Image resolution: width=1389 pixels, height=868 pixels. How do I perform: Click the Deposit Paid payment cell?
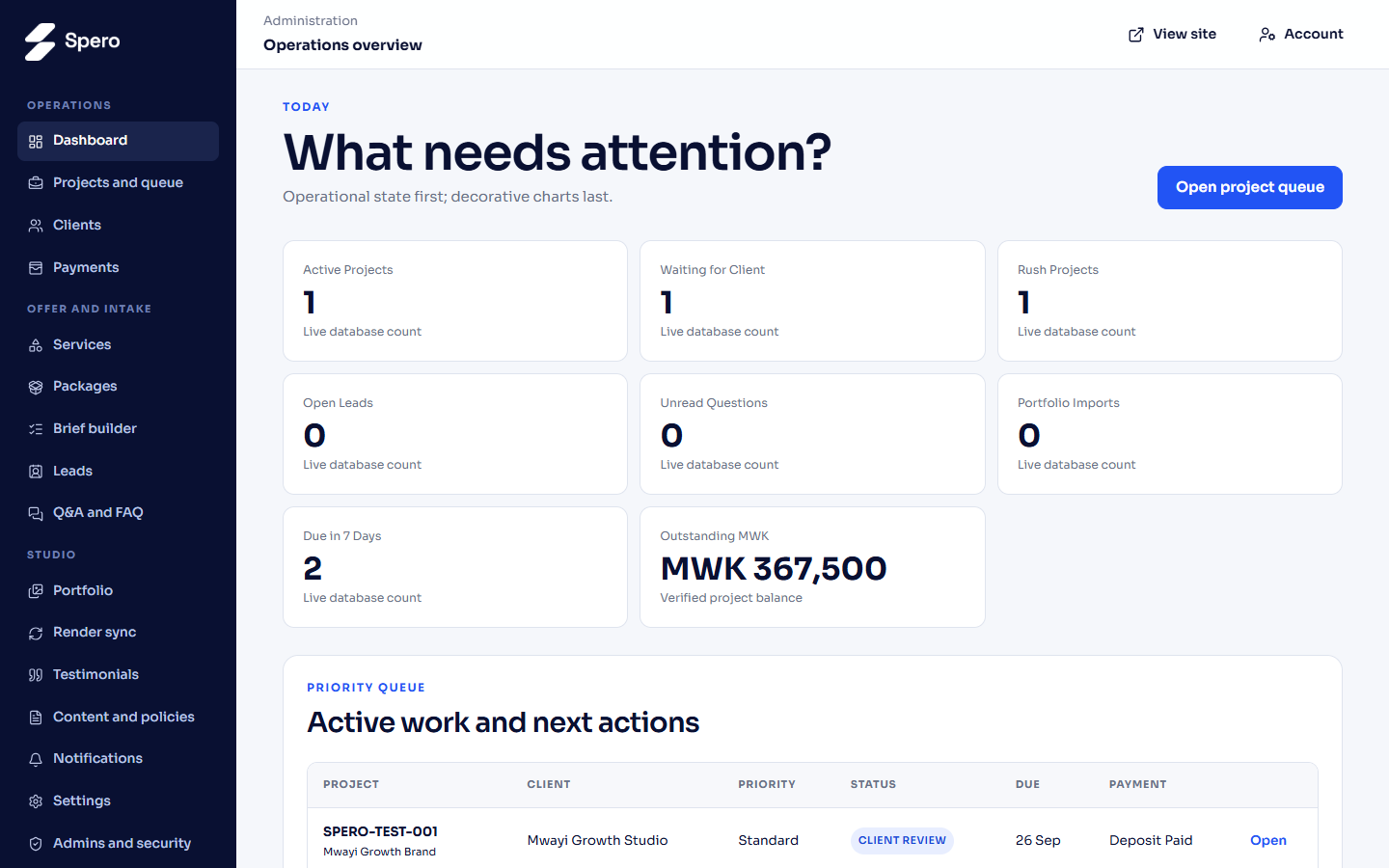1151,841
